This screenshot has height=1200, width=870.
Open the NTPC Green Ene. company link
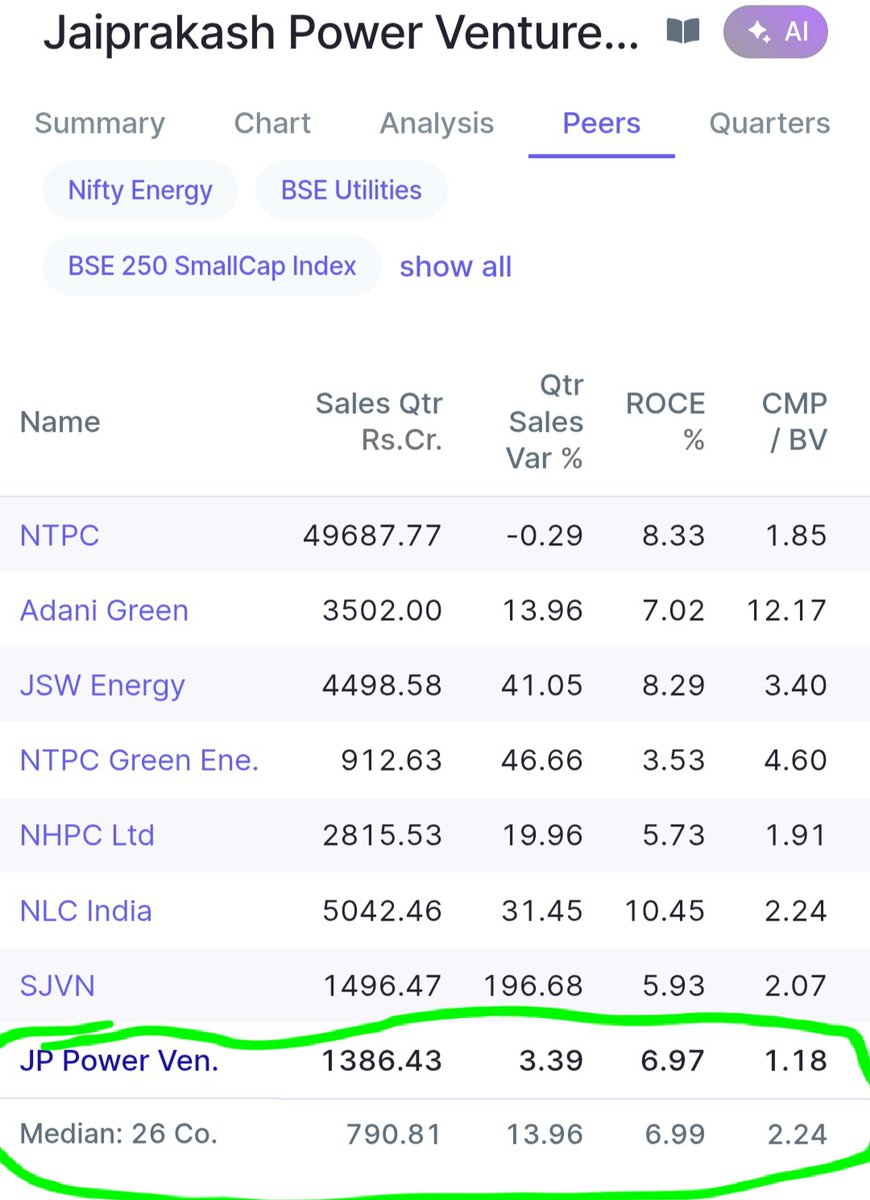click(139, 760)
